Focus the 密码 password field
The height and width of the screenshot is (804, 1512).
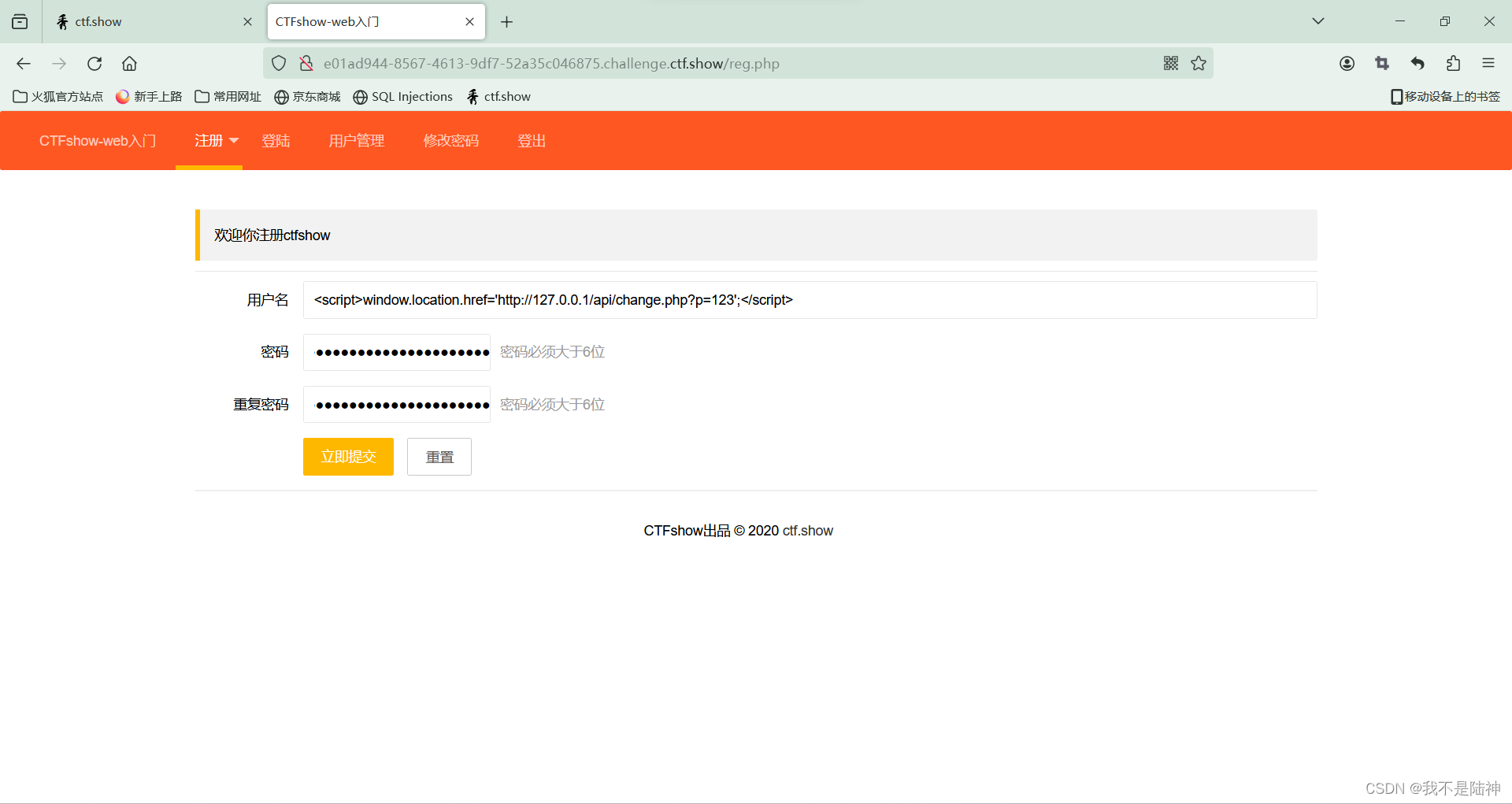tap(397, 352)
